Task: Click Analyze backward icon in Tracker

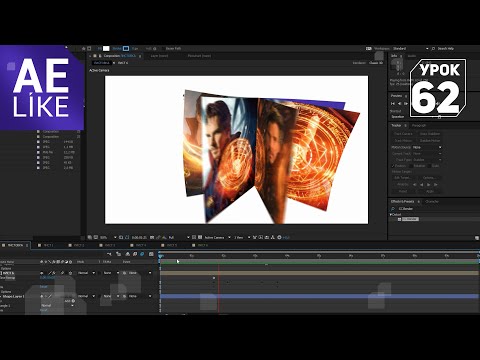Action: pyautogui.click(x=422, y=184)
